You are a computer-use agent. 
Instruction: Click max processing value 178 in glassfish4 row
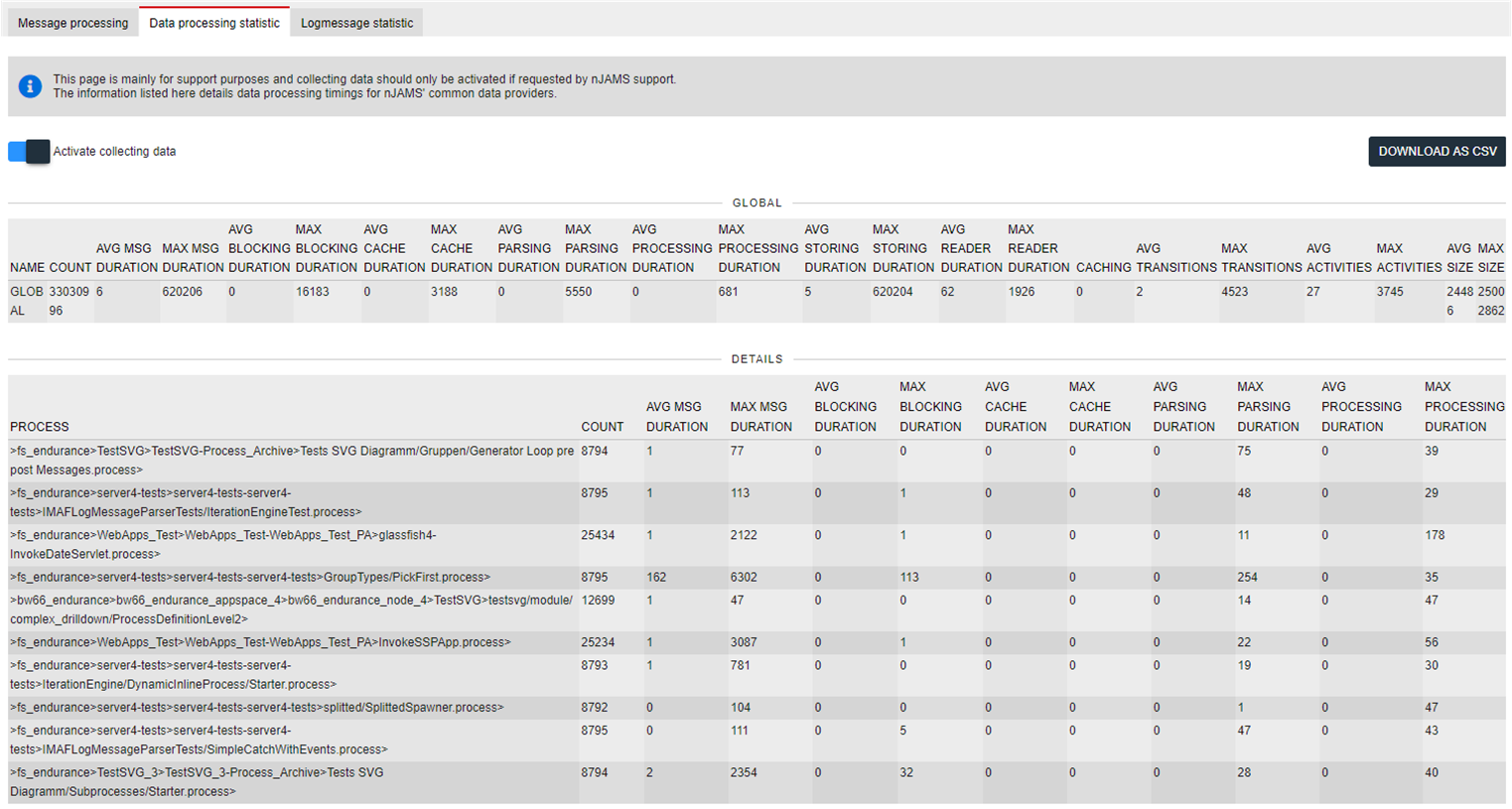(1435, 535)
